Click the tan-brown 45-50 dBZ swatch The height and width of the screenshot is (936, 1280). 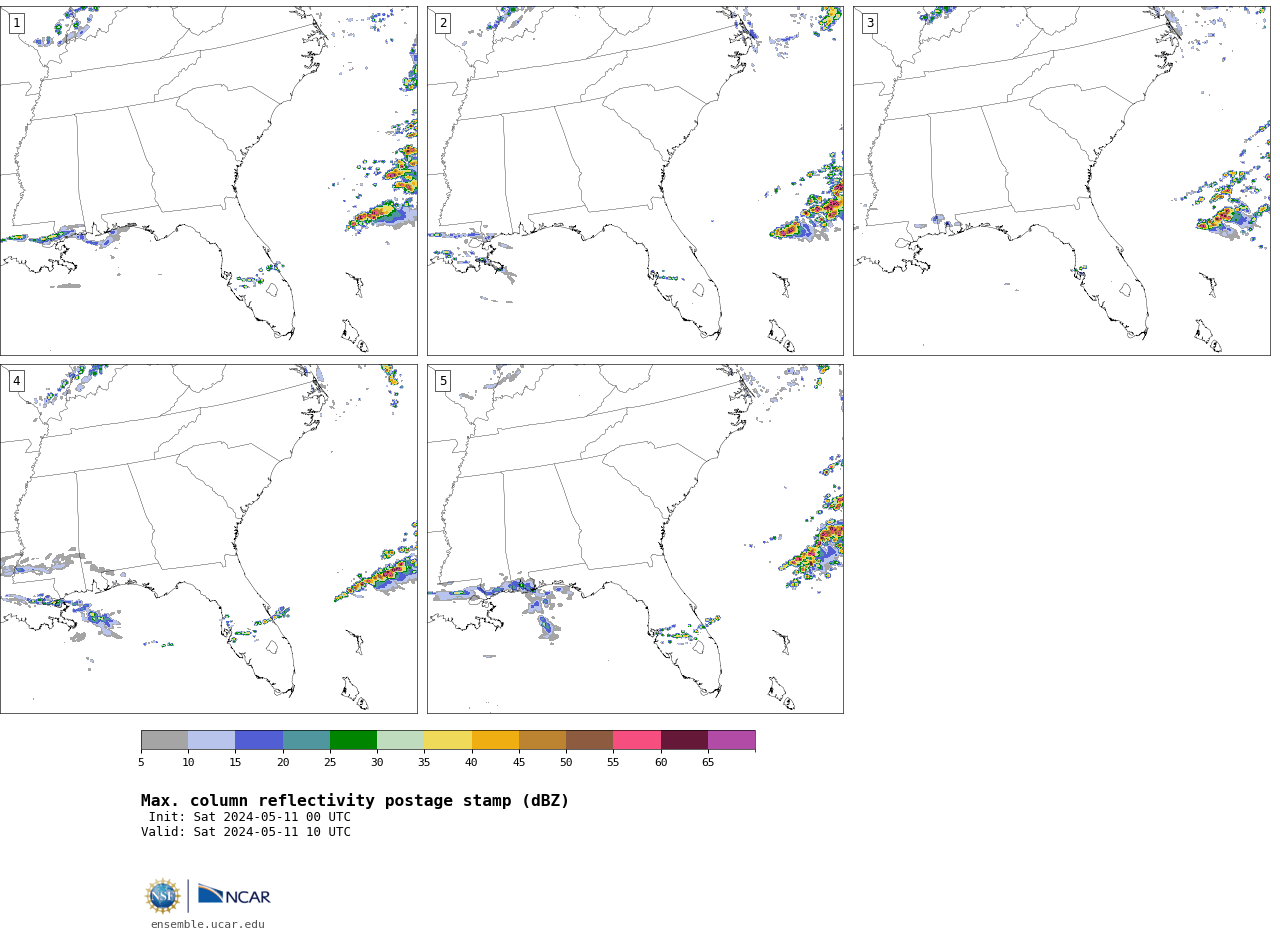(x=542, y=740)
